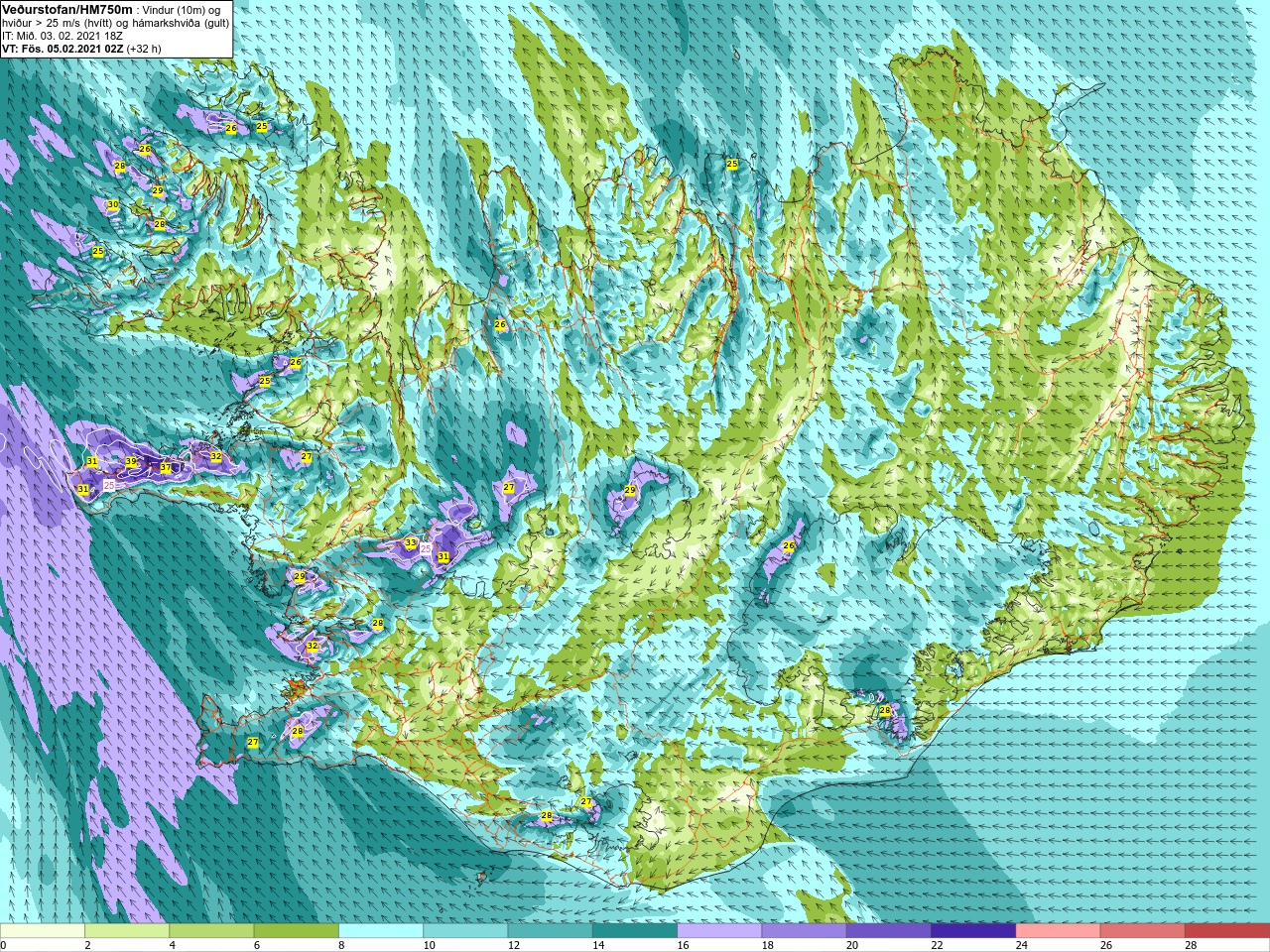1270x952 pixels.
Task: Click the olive green 6–8 m/s legend swatch
Action: point(296,931)
